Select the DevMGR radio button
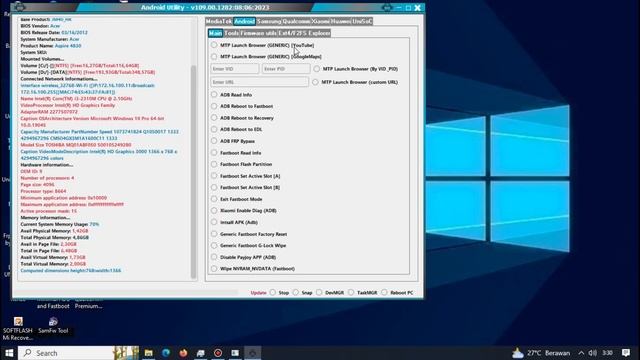Viewport: 640px width, 360px height. tap(319, 292)
